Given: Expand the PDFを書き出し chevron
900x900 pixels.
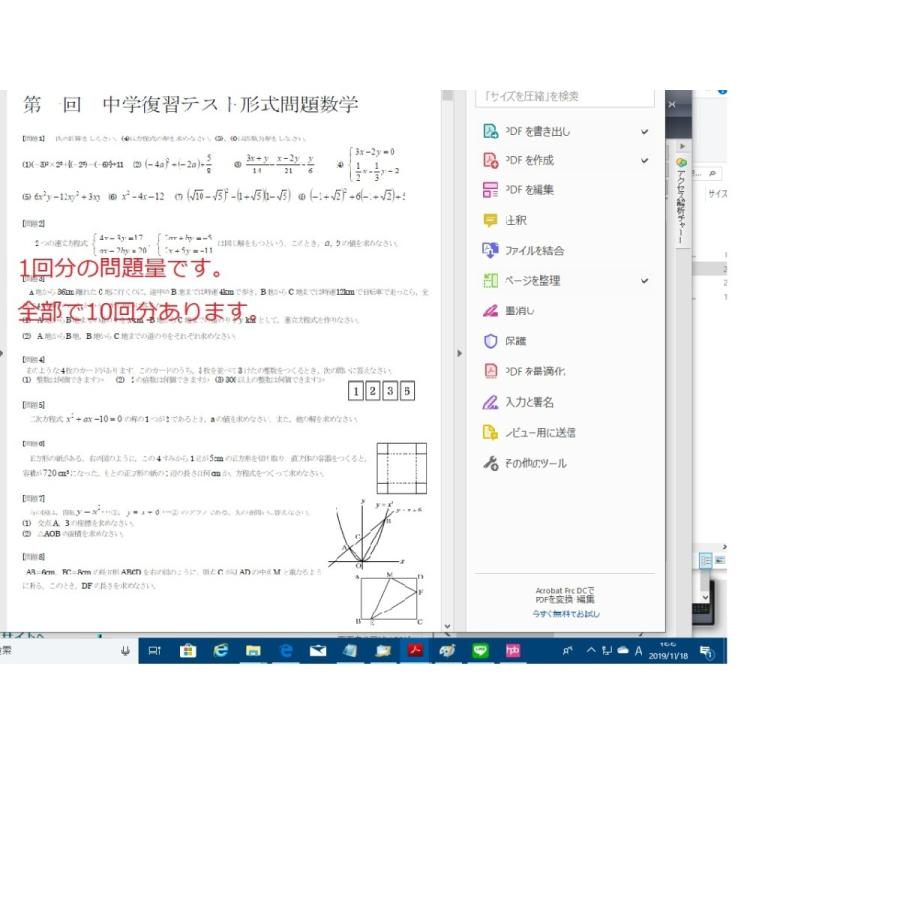Looking at the screenshot, I should pyautogui.click(x=645, y=132).
